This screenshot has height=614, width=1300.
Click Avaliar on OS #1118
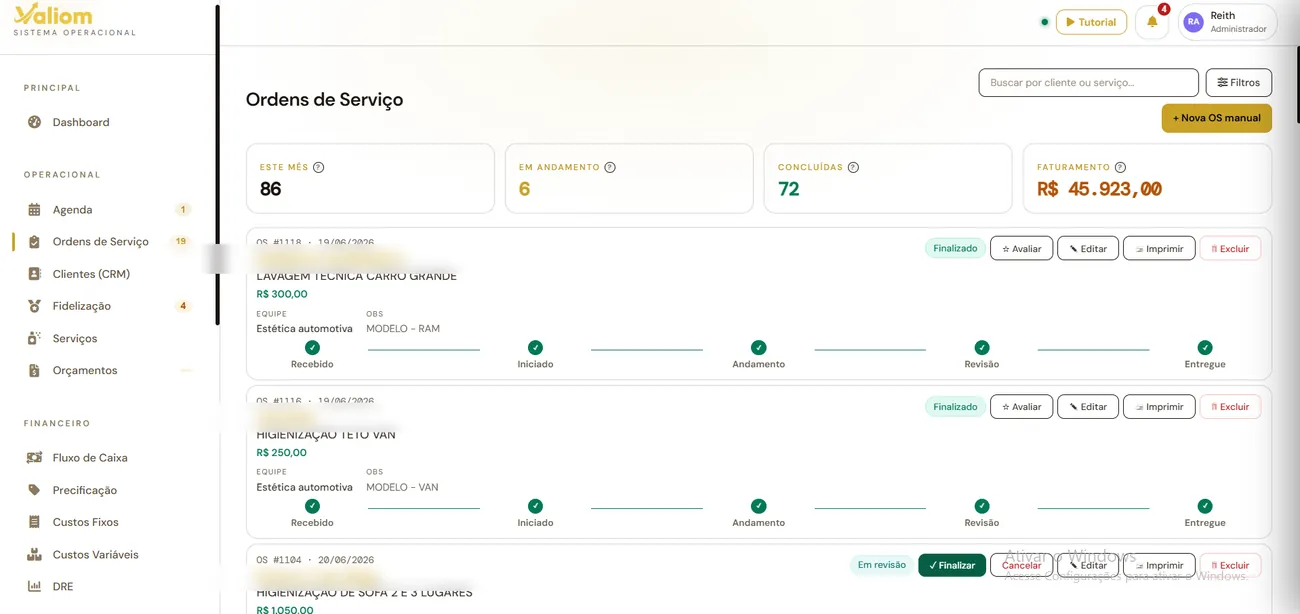click(x=1021, y=249)
